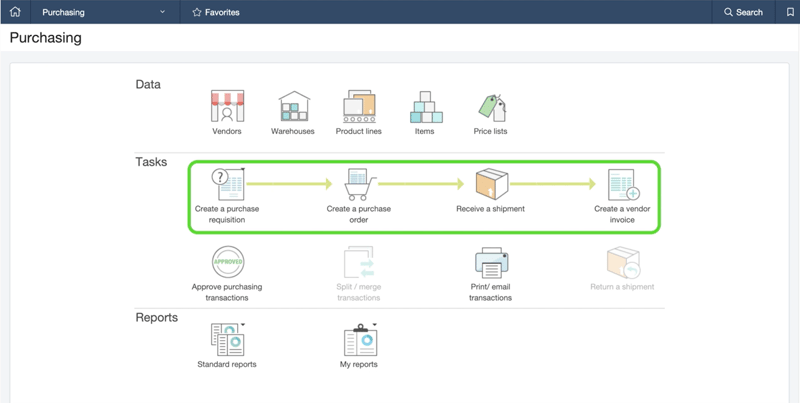
Task: Click the bookmark icon in top bar
Action: [x=790, y=12]
